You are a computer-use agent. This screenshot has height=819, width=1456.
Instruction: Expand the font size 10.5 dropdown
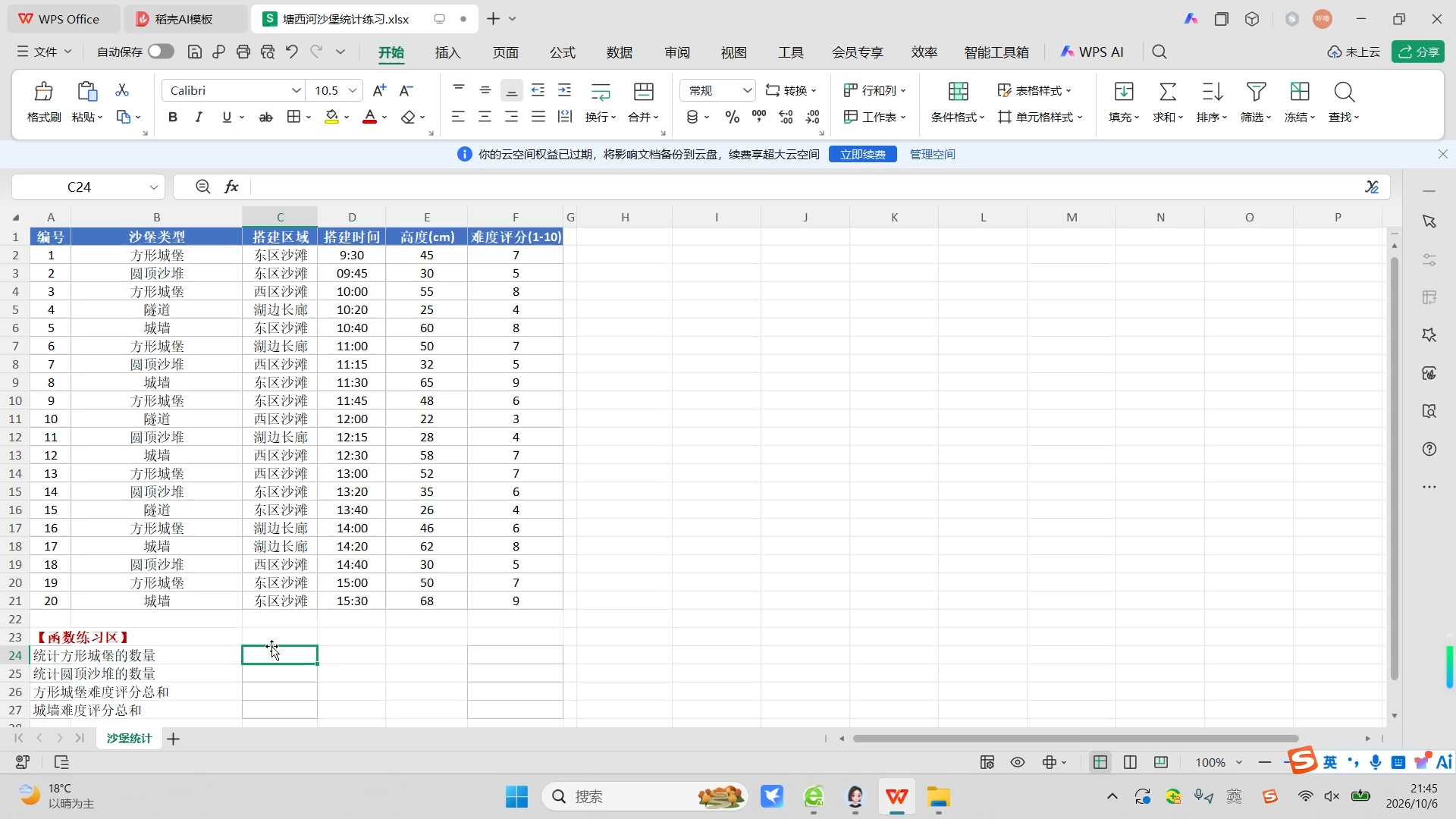[352, 90]
